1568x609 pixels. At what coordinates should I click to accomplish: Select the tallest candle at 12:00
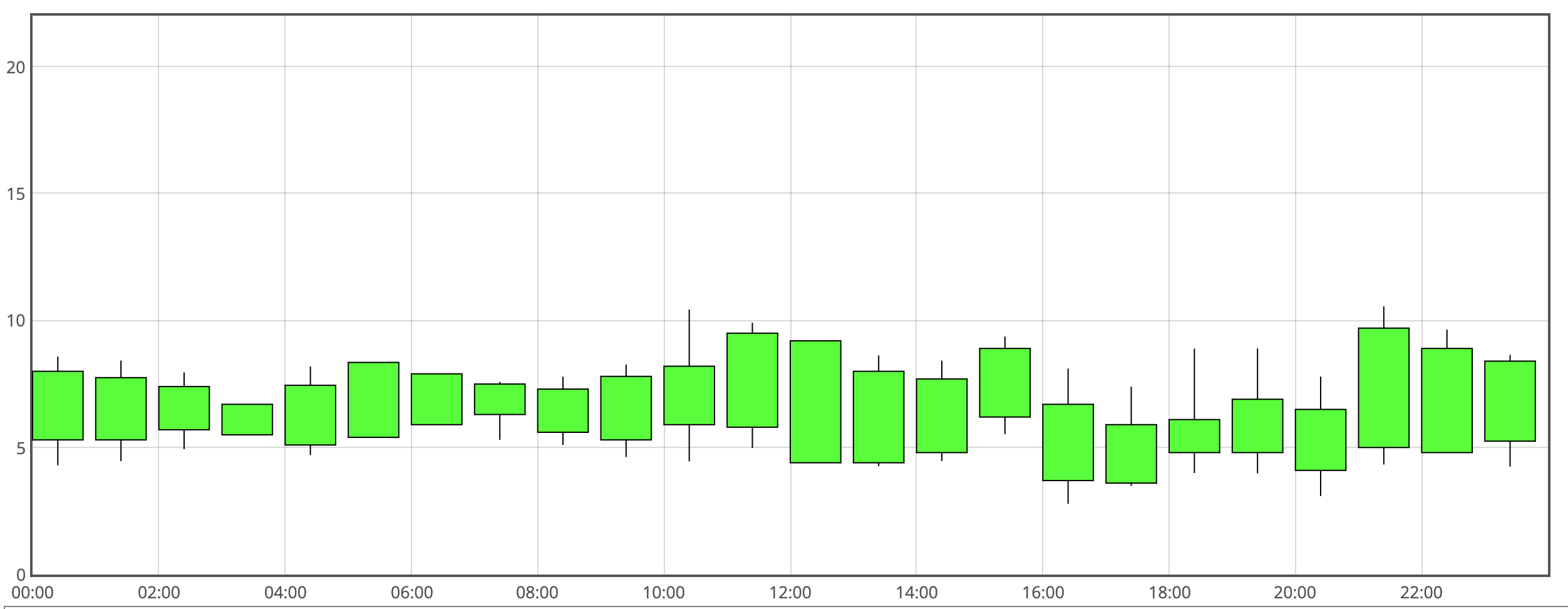pos(815,402)
